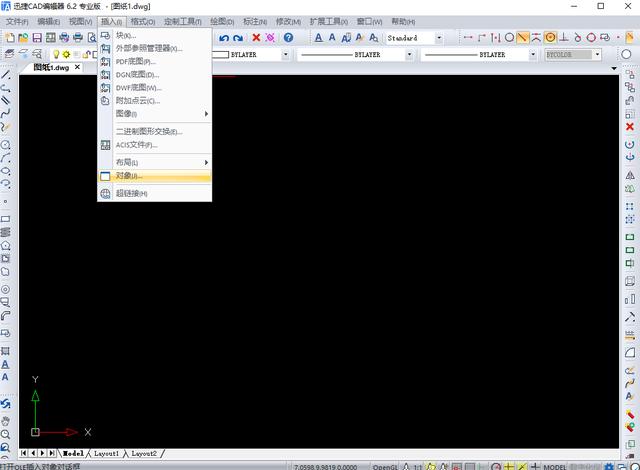Toggle MODEL space button in status bar
This screenshot has height=470, width=640.
click(555, 467)
